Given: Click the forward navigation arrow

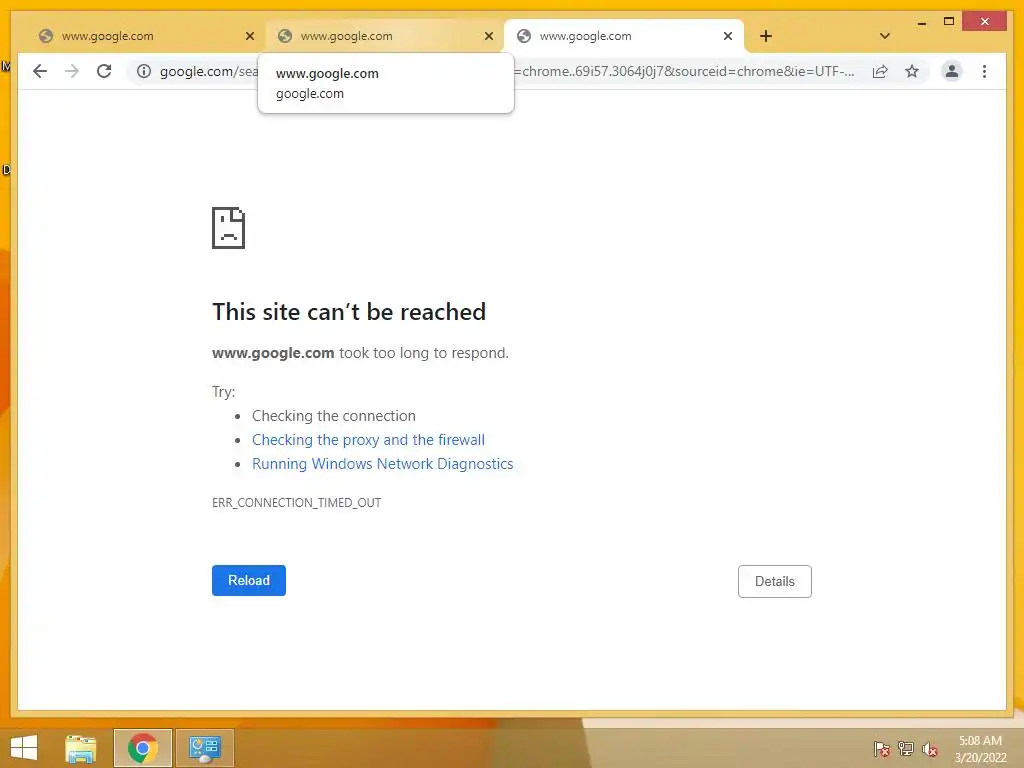Looking at the screenshot, I should pyautogui.click(x=72, y=71).
